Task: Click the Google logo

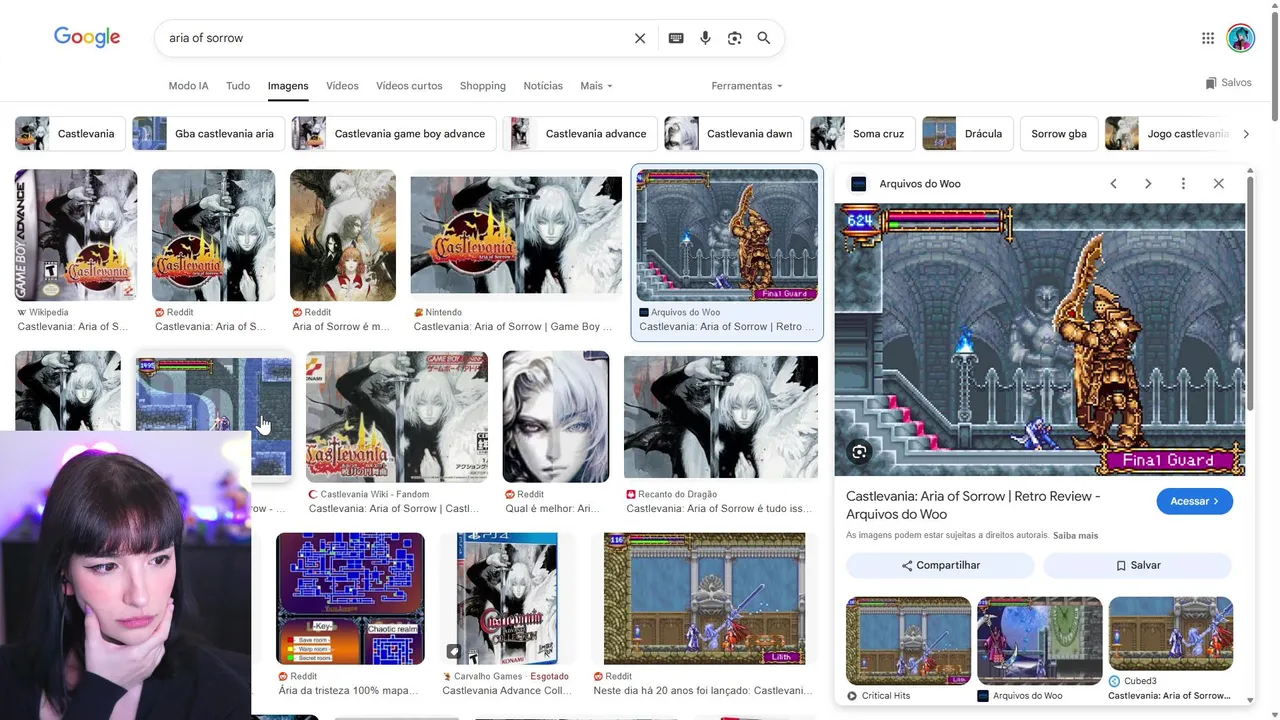Action: (87, 37)
